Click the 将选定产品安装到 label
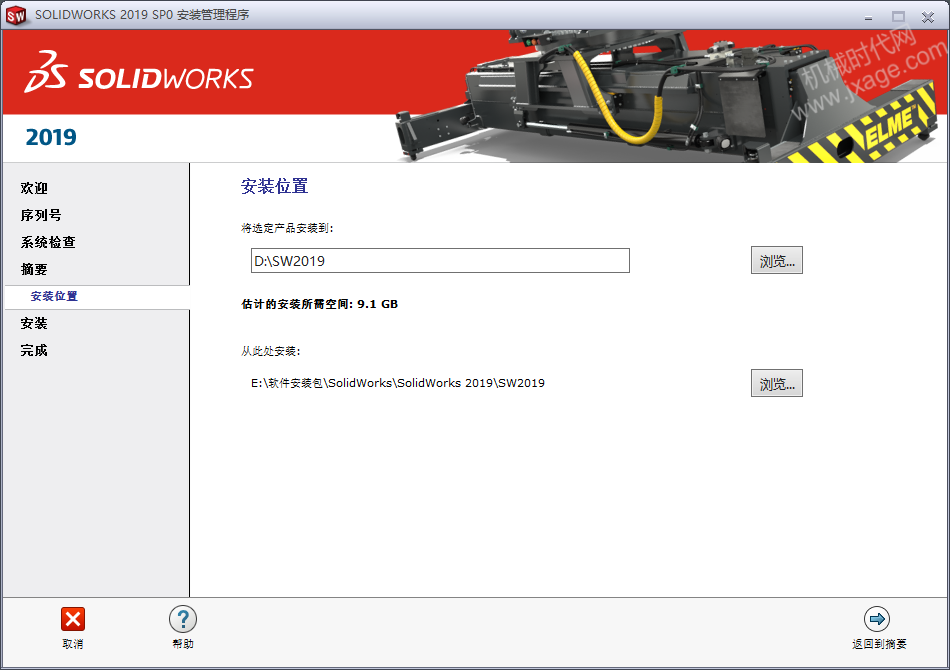This screenshot has height=670, width=950. (x=287, y=228)
